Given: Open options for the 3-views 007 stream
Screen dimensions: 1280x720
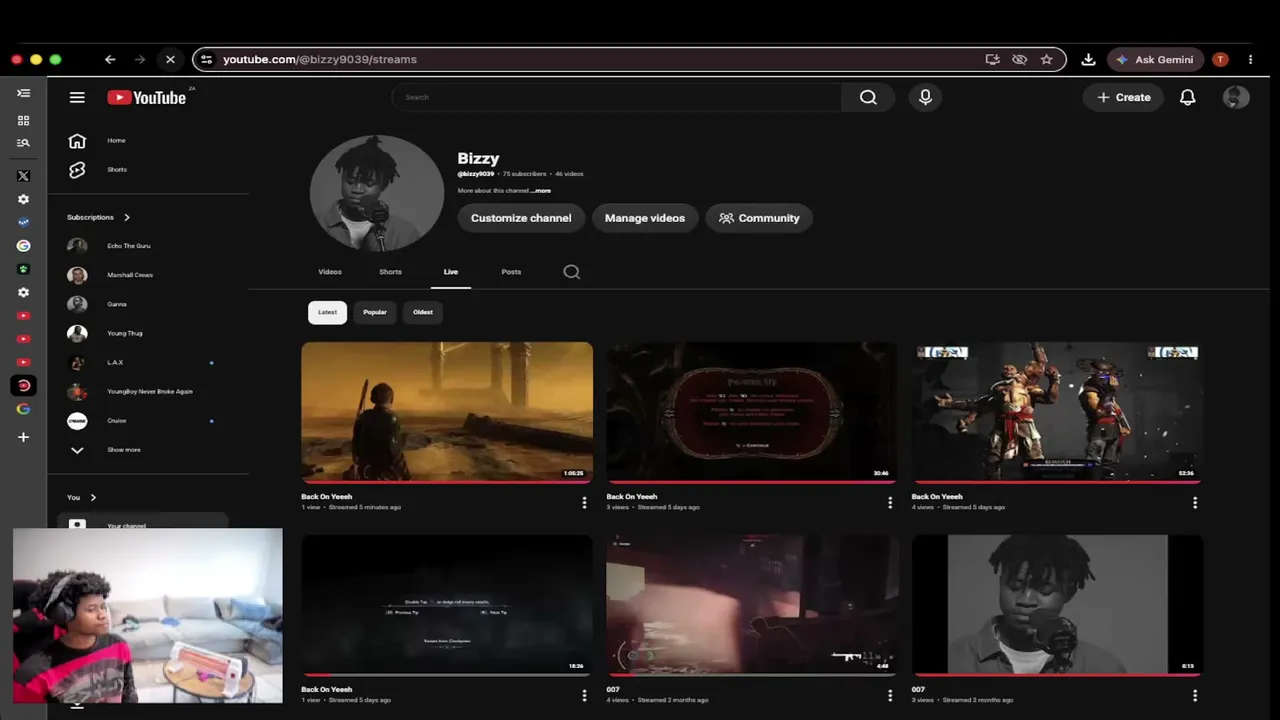Looking at the screenshot, I should tap(1195, 695).
